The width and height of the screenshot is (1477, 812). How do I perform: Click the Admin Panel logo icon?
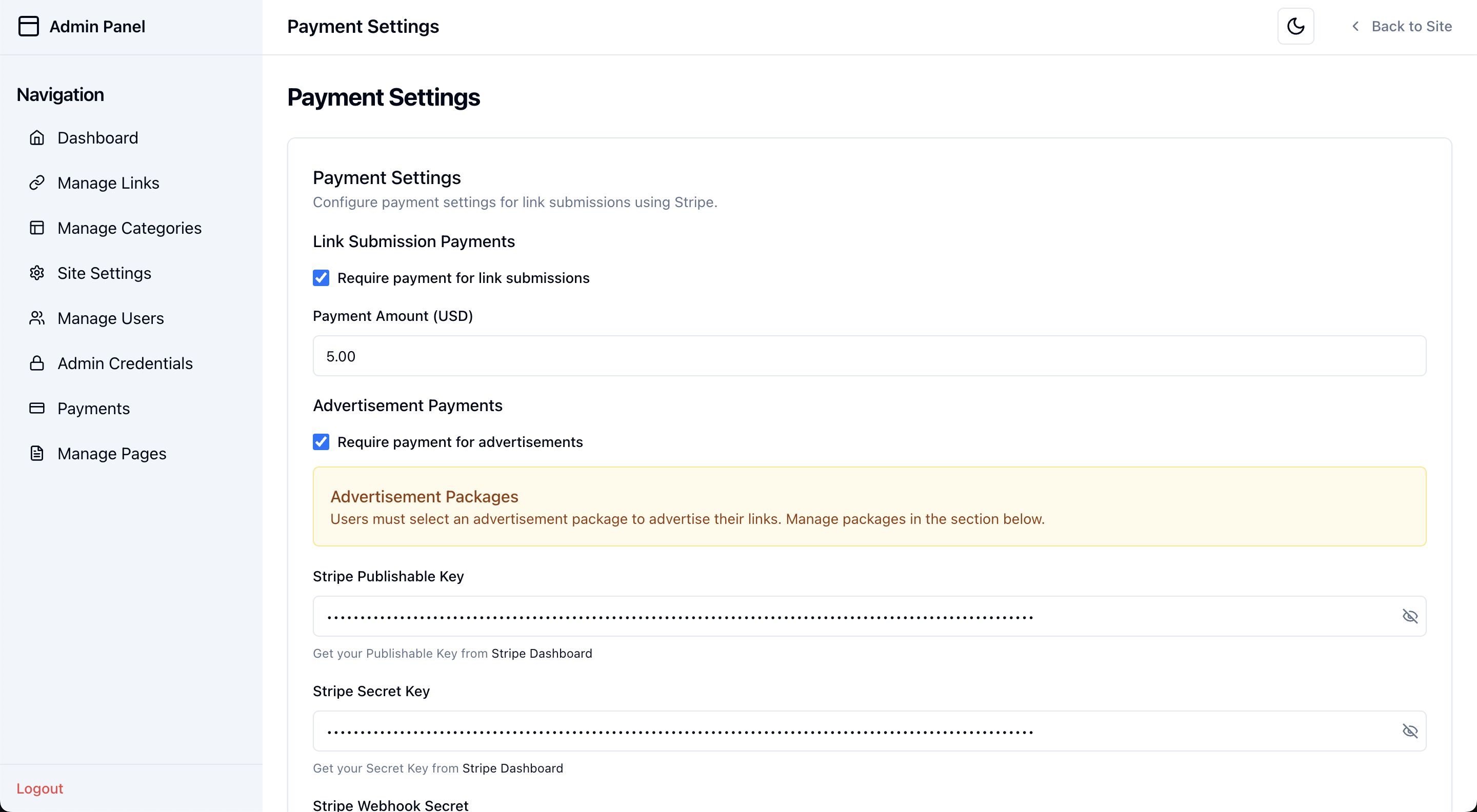pyautogui.click(x=29, y=26)
